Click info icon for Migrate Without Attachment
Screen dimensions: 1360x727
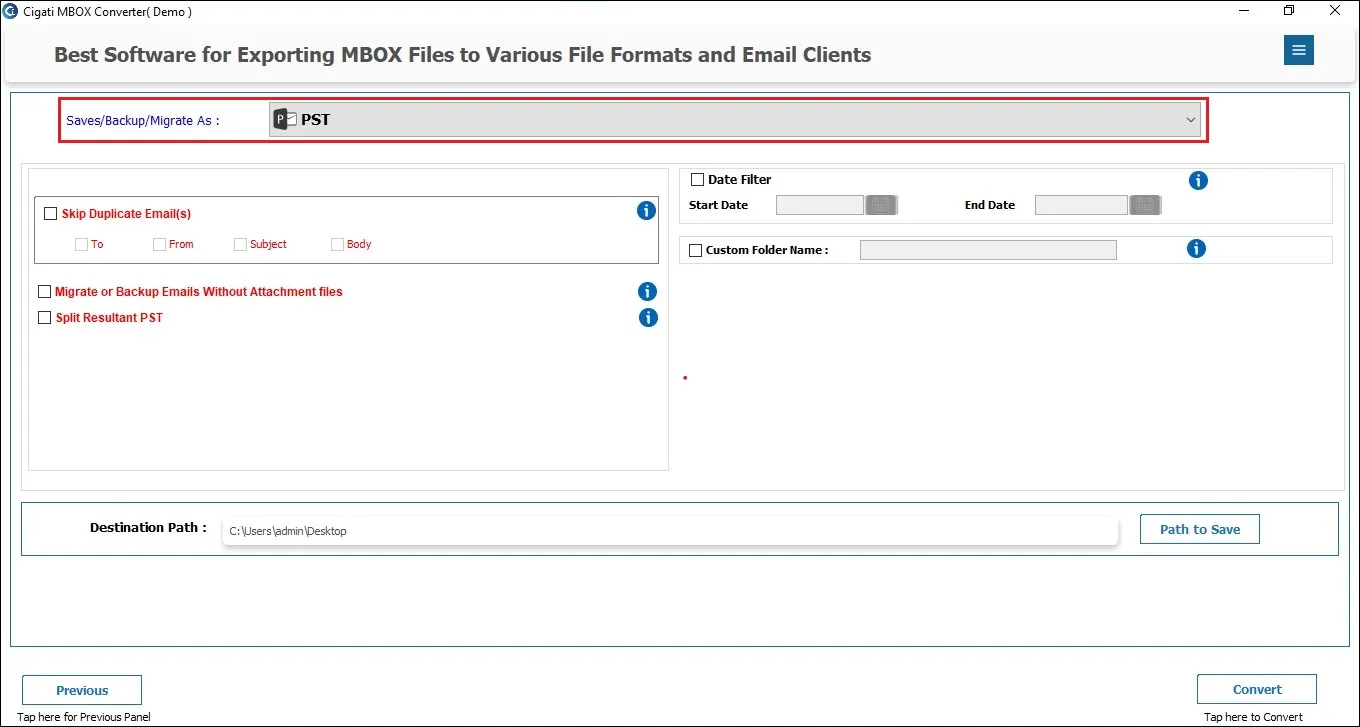pyautogui.click(x=648, y=291)
